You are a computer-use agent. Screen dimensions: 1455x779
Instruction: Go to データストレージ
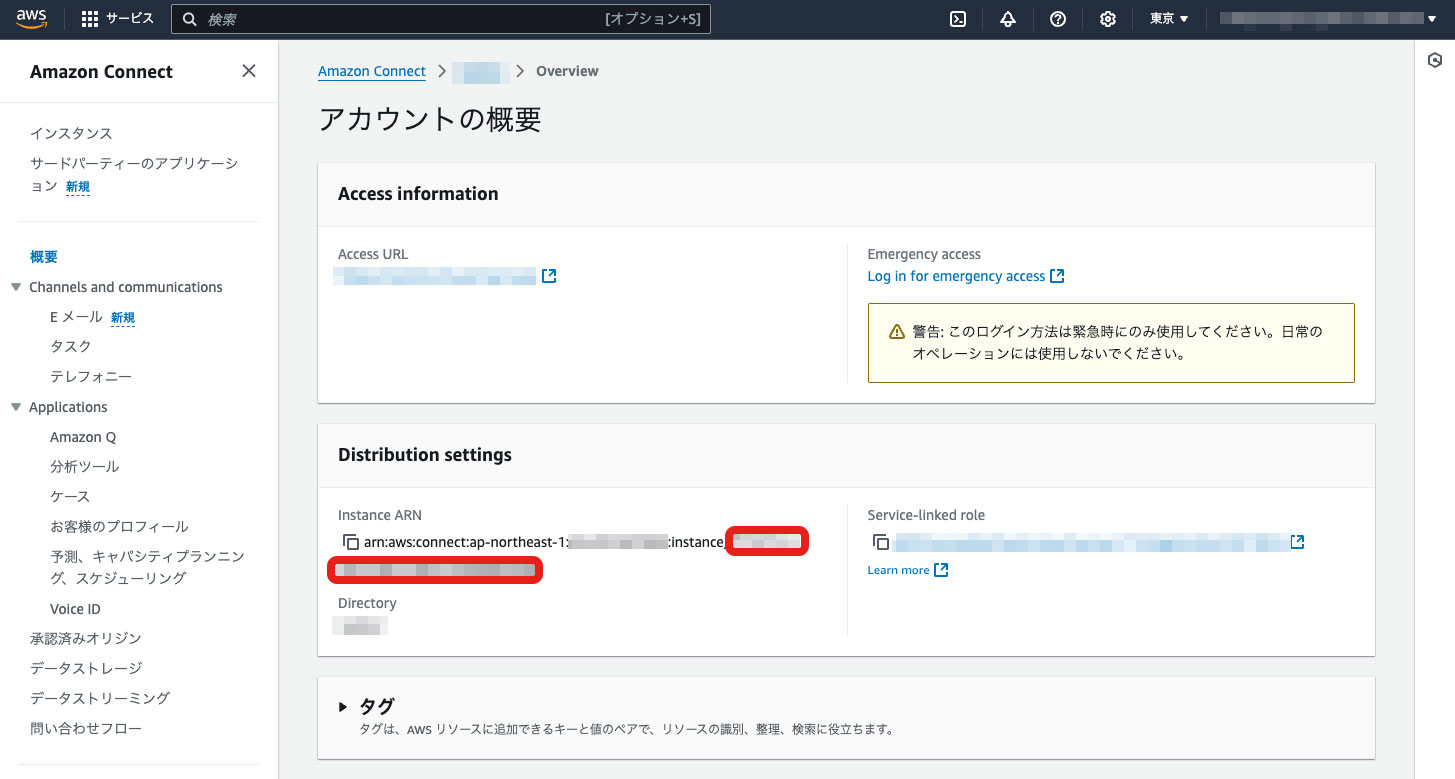pyautogui.click(x=86, y=668)
